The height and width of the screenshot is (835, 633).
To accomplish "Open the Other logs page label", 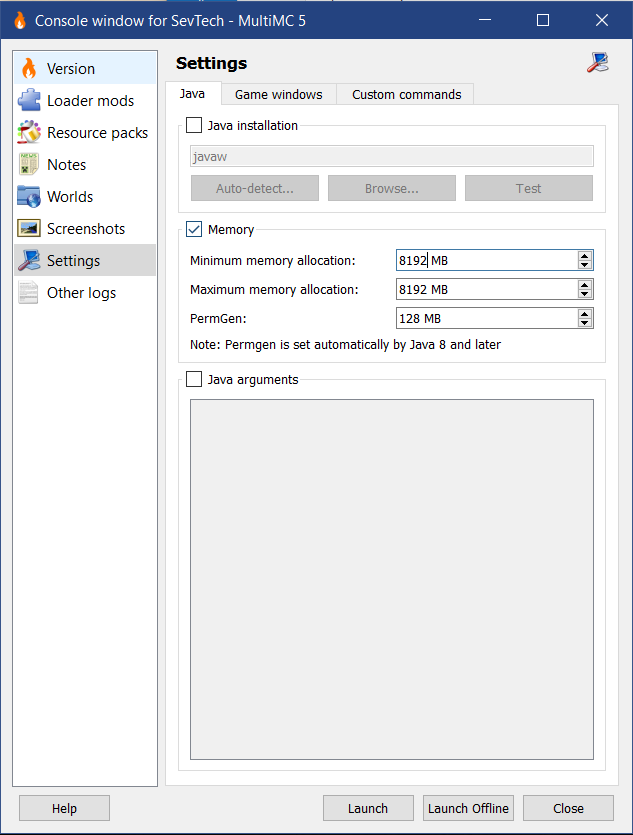I will click(x=81, y=292).
